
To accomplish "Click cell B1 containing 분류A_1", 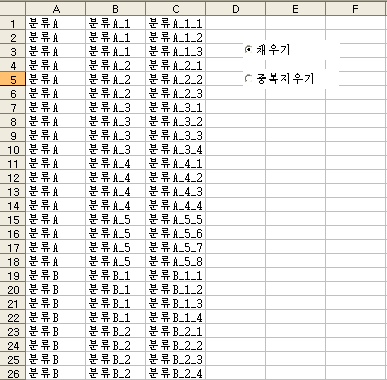I will [116, 23].
